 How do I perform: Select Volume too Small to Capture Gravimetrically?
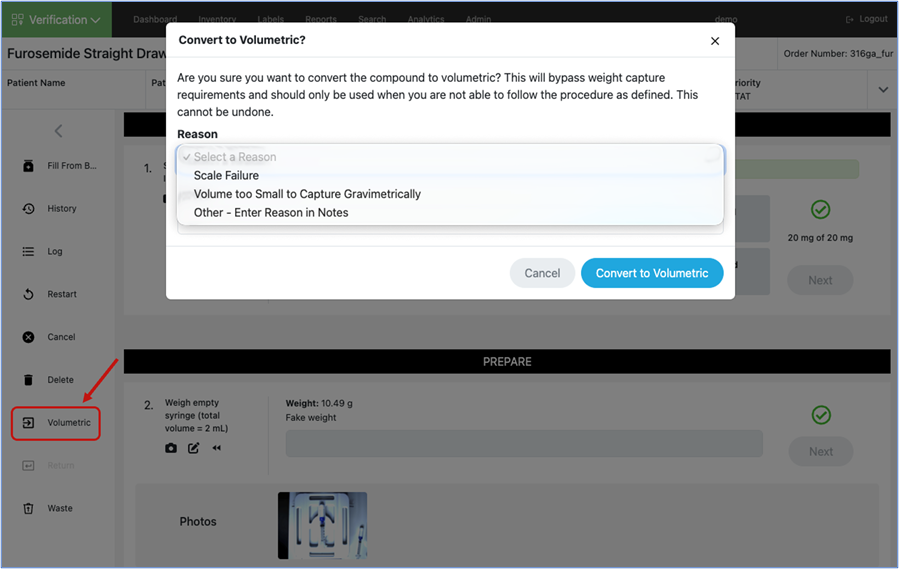[x=307, y=194]
